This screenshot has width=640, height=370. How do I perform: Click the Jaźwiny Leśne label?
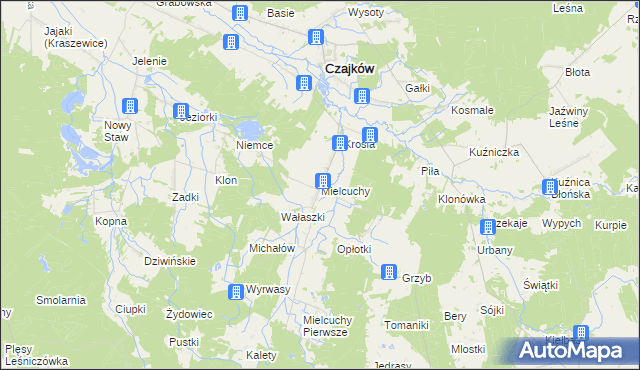point(568,117)
